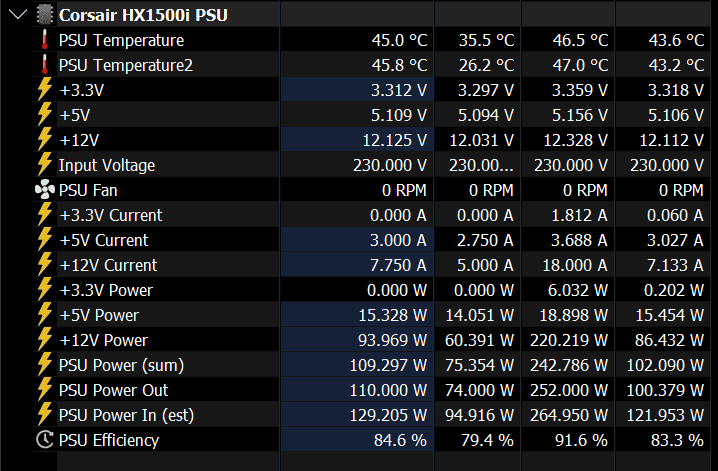
Task: Click the 7.750 A +12V Current value
Action: click(x=398, y=265)
